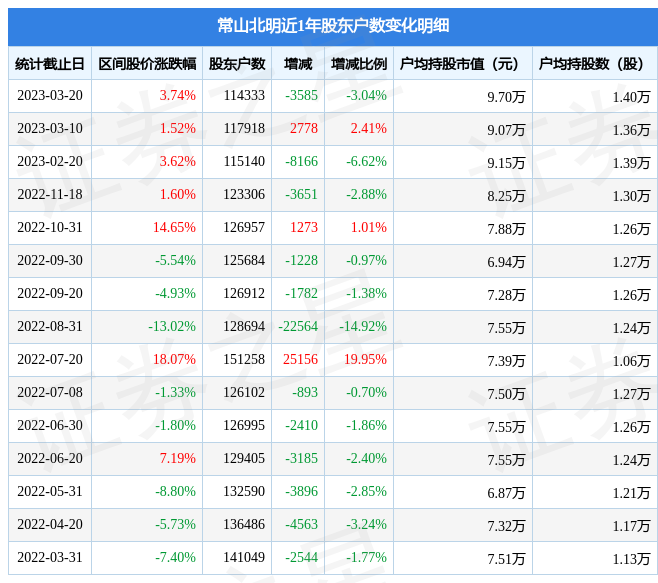Click shareholder count 123306
Screen dimensions: 658x583
(x=244, y=194)
